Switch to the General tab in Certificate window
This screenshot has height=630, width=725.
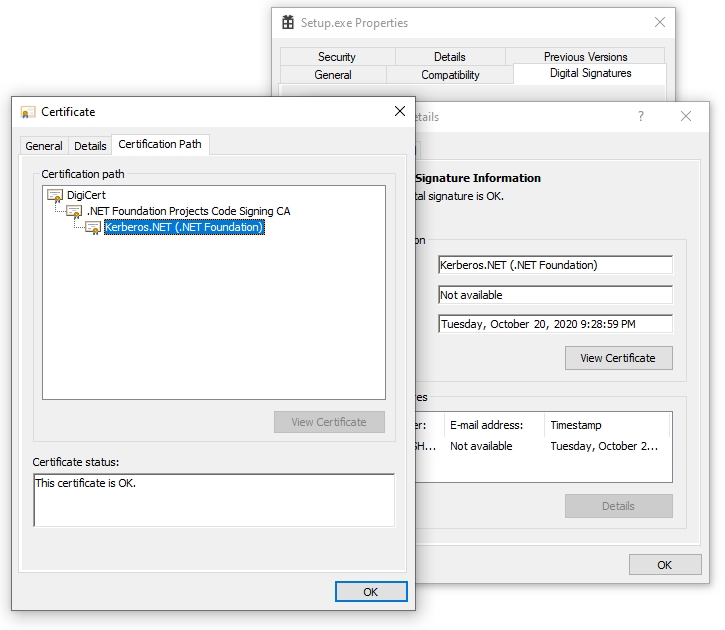44,146
